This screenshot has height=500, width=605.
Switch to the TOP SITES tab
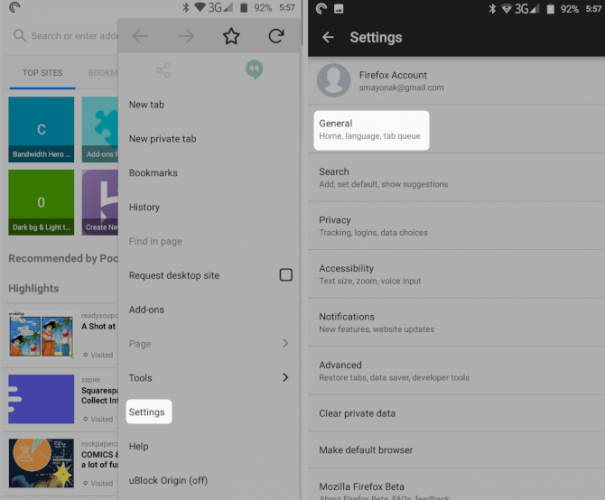point(42,73)
